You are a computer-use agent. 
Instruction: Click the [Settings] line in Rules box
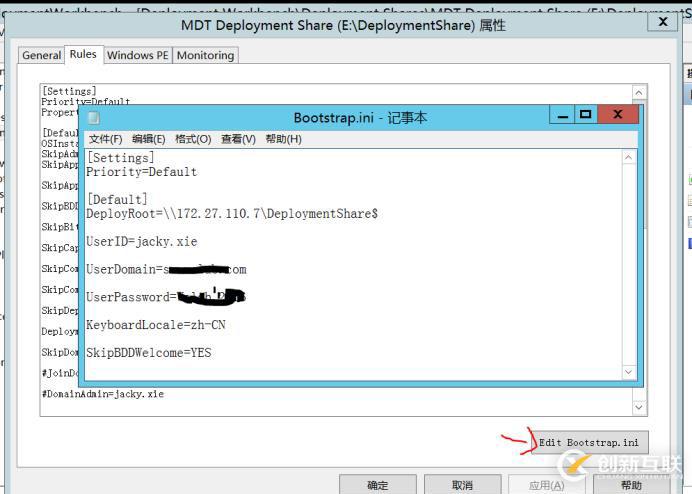[x=69, y=91]
